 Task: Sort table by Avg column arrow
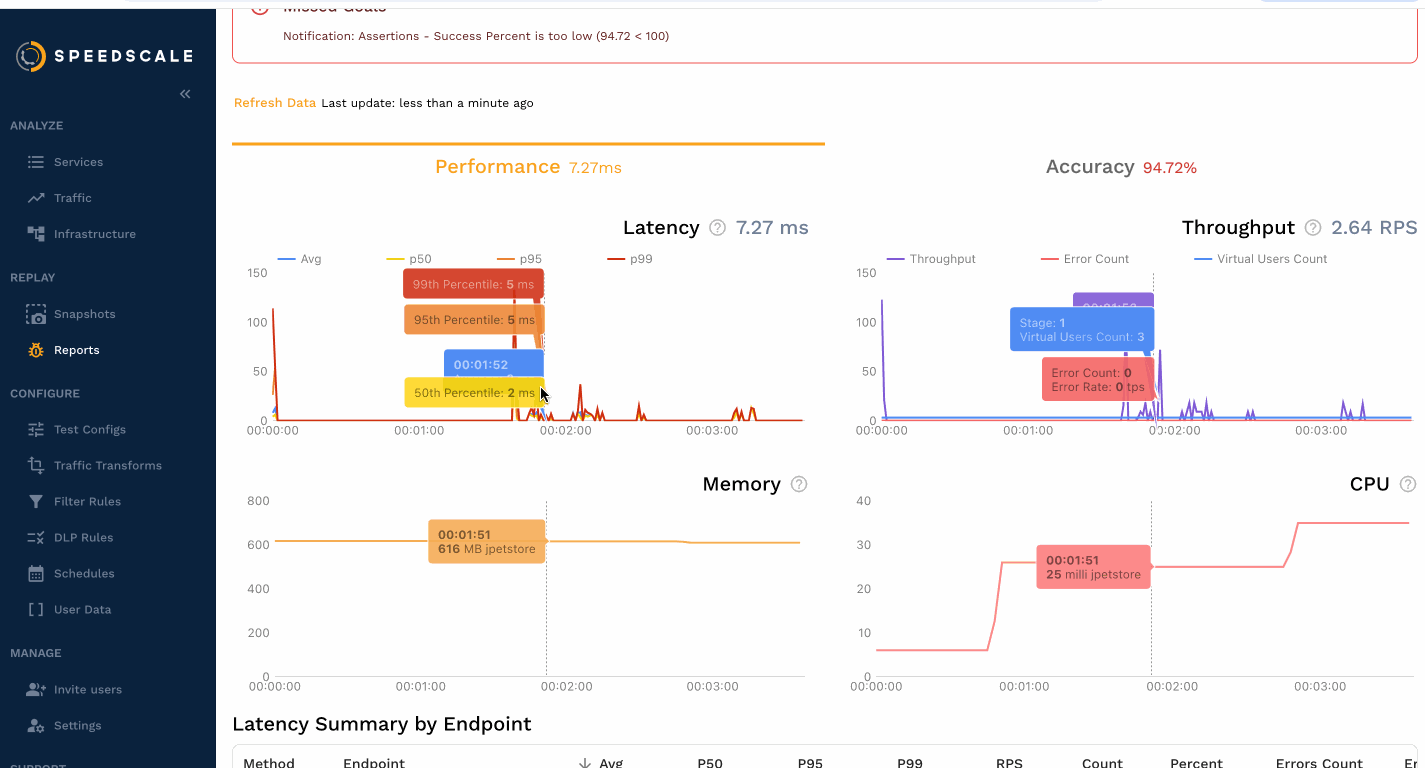pos(585,762)
